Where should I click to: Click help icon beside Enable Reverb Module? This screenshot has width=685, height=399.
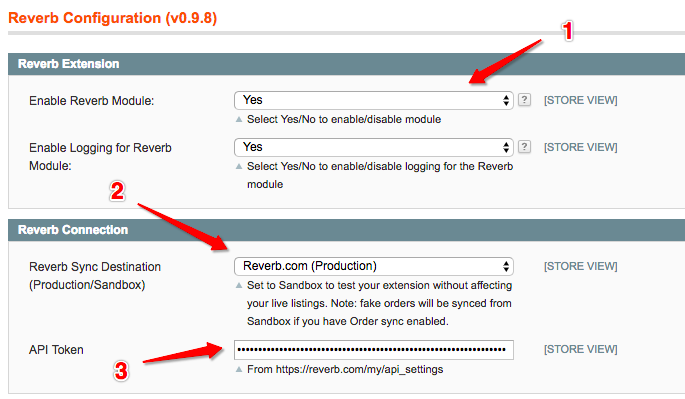pos(524,100)
